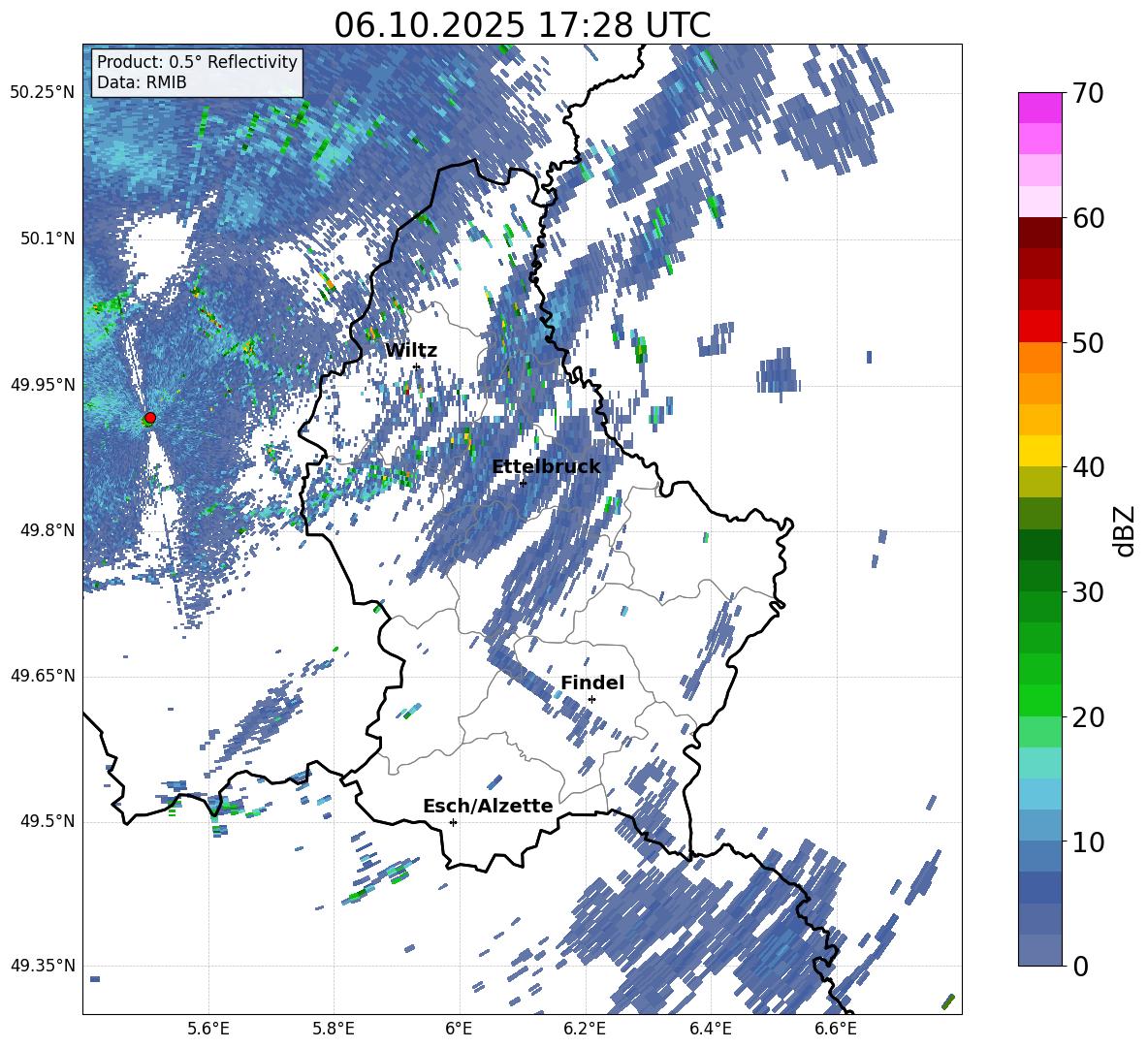Click the 49.8°N latitude label
Viewport: 1148px width, 1048px height.
(48, 530)
